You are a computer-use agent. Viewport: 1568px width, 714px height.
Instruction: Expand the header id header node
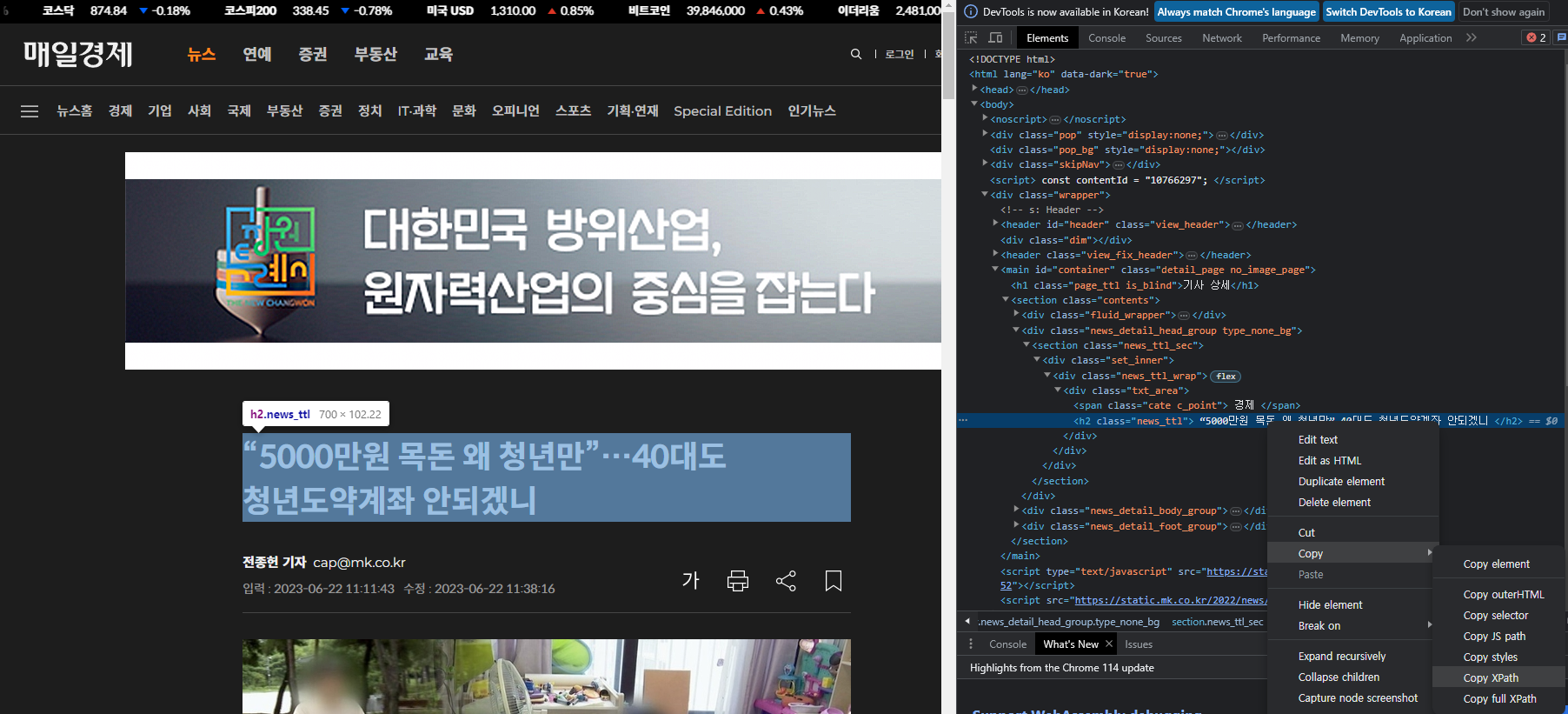point(995,224)
